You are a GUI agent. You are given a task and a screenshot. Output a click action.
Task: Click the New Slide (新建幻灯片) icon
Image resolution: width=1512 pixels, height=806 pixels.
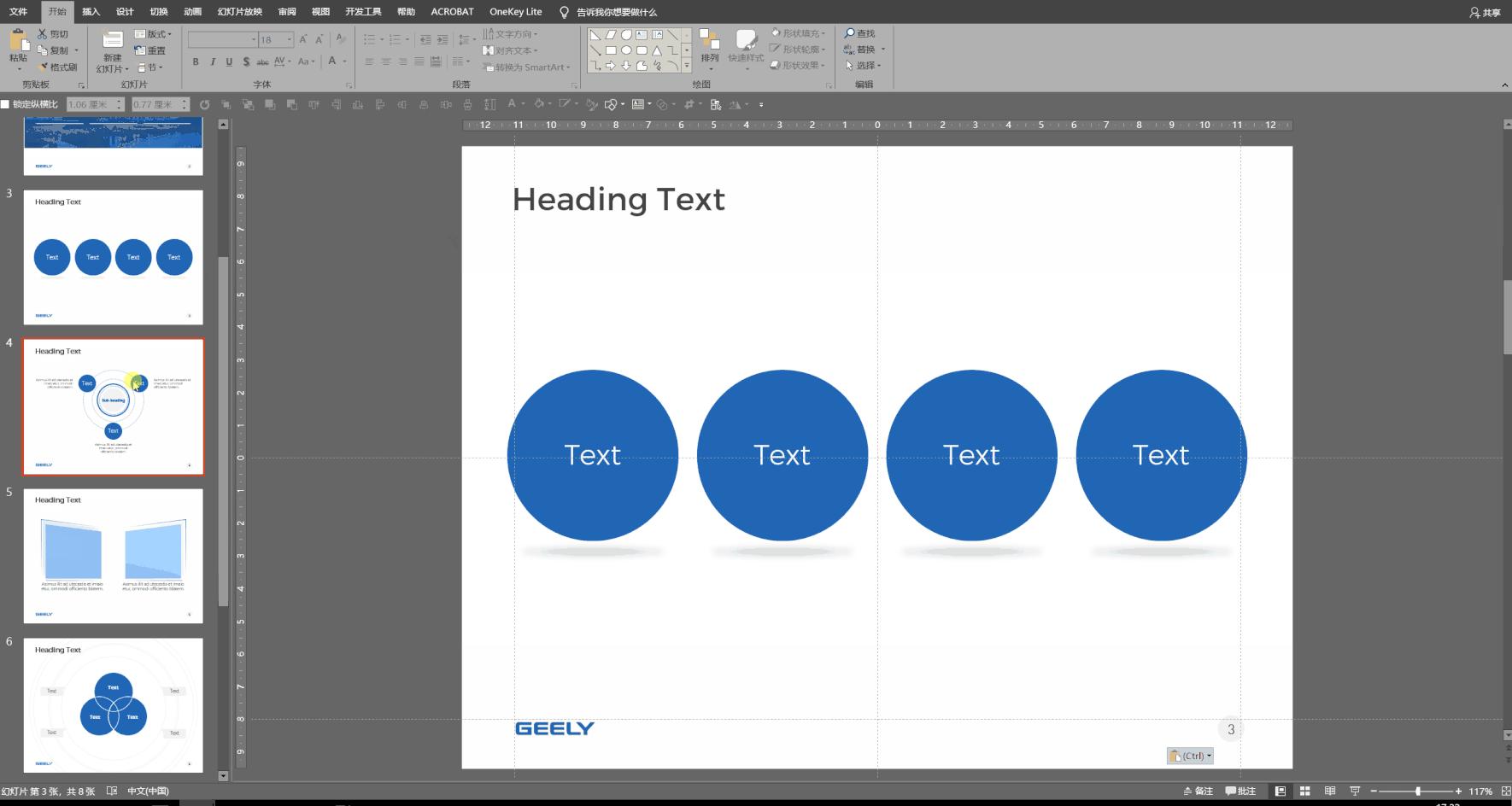(112, 40)
